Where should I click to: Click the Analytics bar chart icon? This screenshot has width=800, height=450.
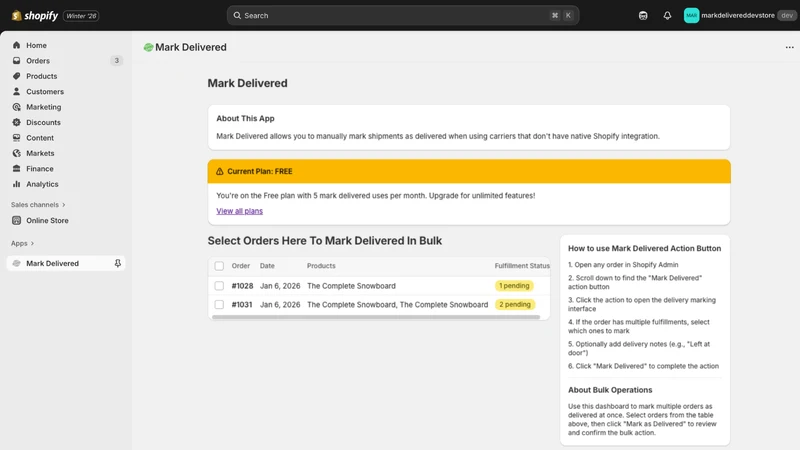tap(16, 184)
